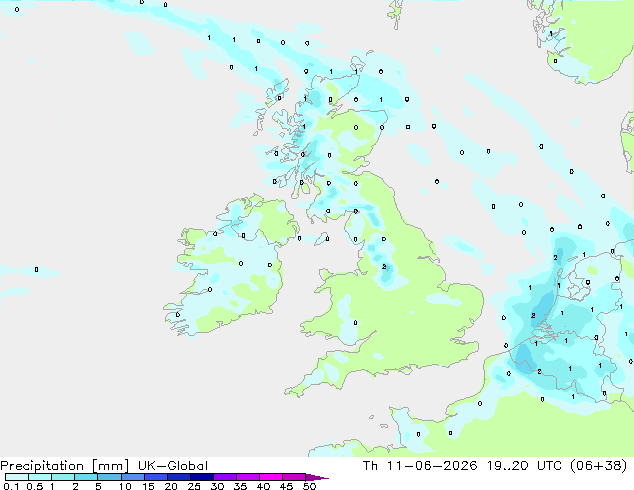Image resolution: width=634 pixels, height=490 pixels.
Task: Click the '25' legend scale label
Action: click(194, 486)
